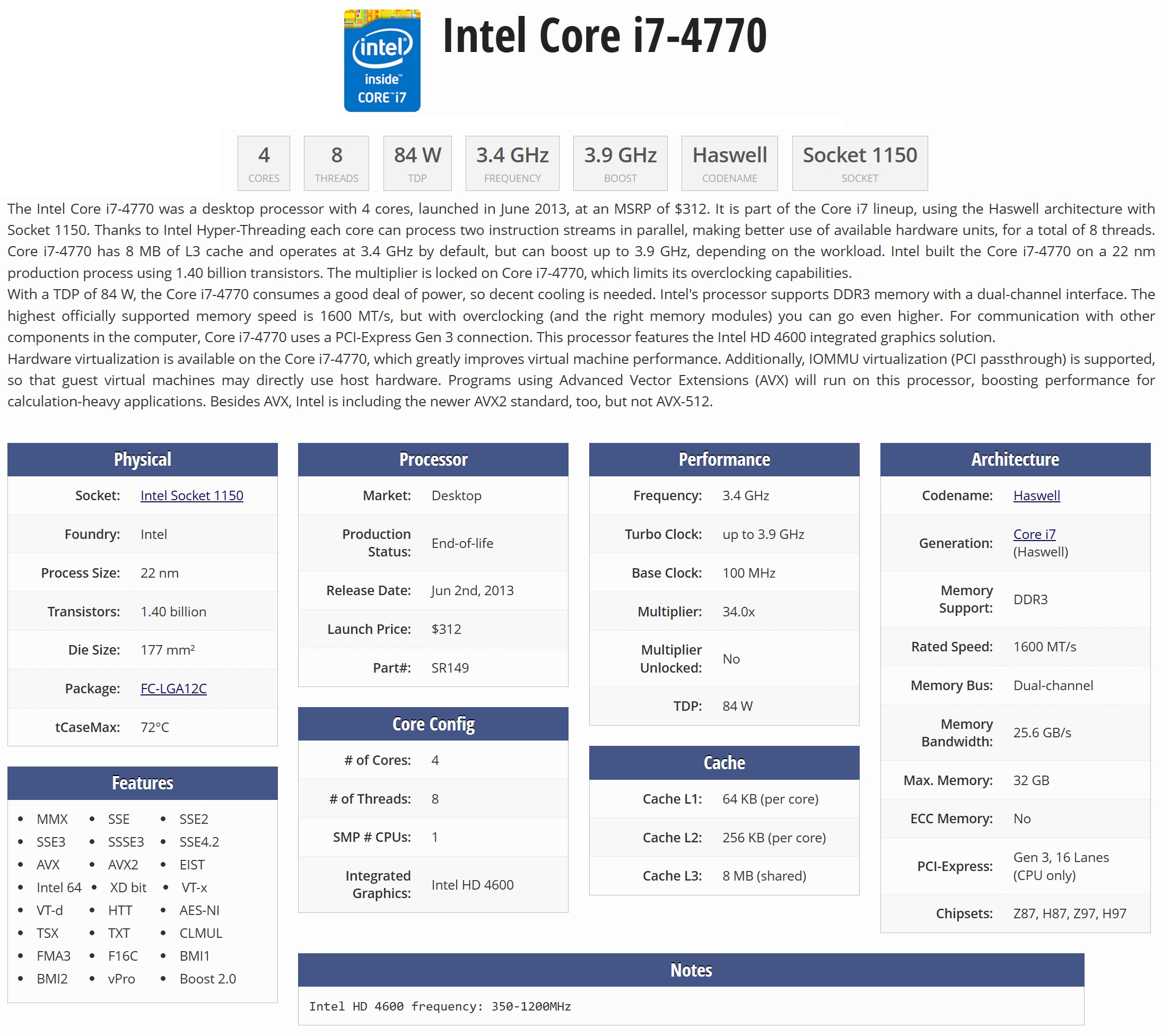
Task: Open the Intel Socket 1150 link
Action: 192,495
